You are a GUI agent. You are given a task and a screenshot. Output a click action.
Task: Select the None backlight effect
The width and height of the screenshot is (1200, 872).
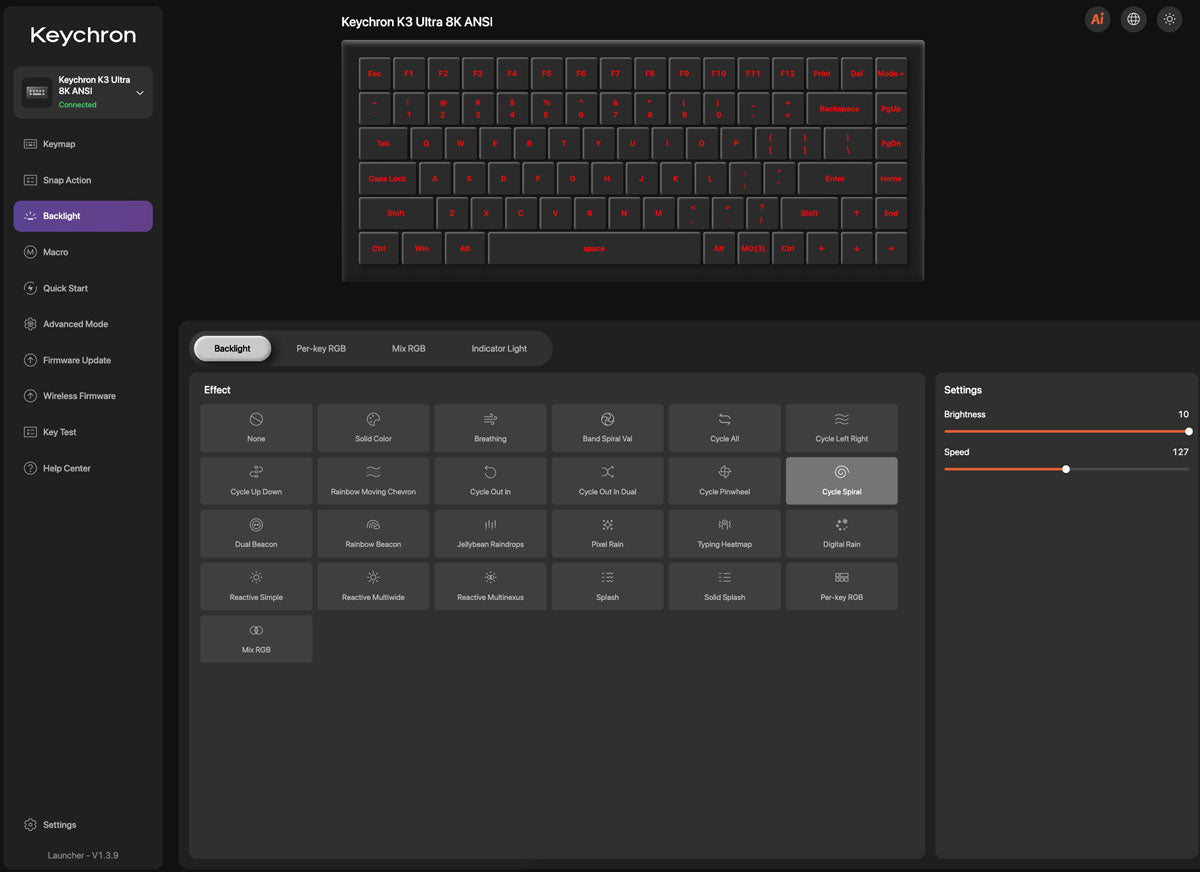pos(256,428)
